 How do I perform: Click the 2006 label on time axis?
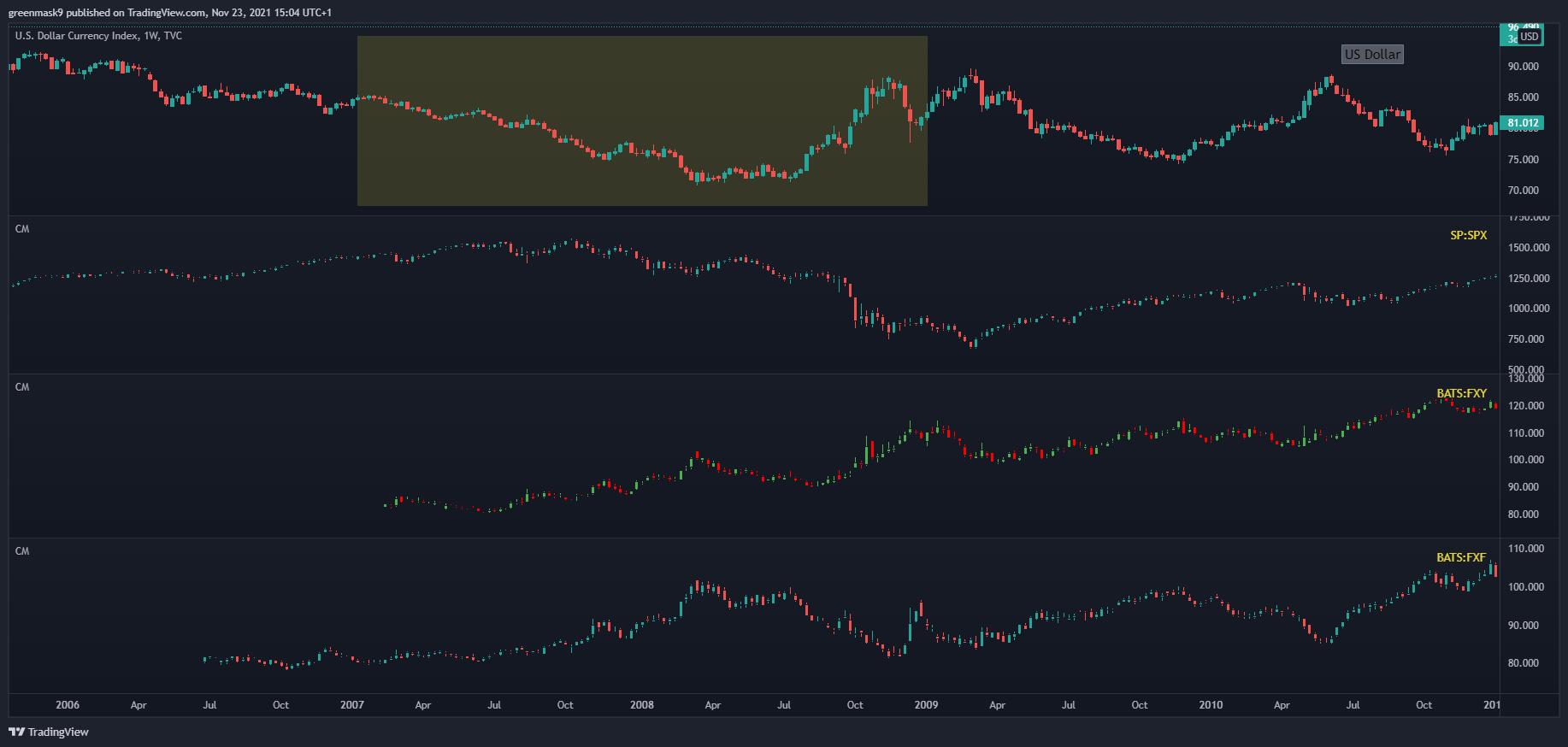coord(68,705)
